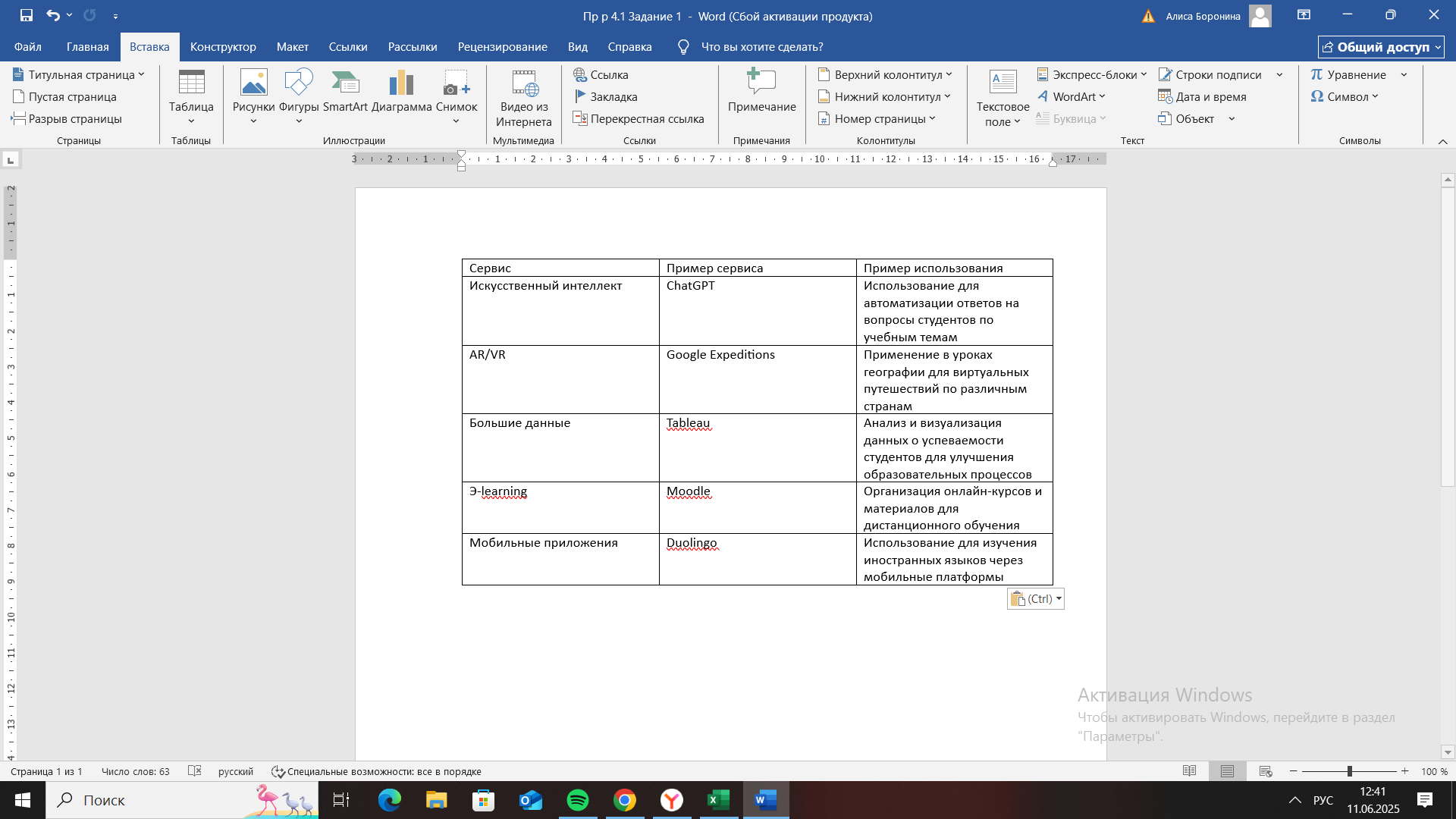Switch to the Рецензирование tab
This screenshot has width=1456, height=819.
tap(502, 47)
